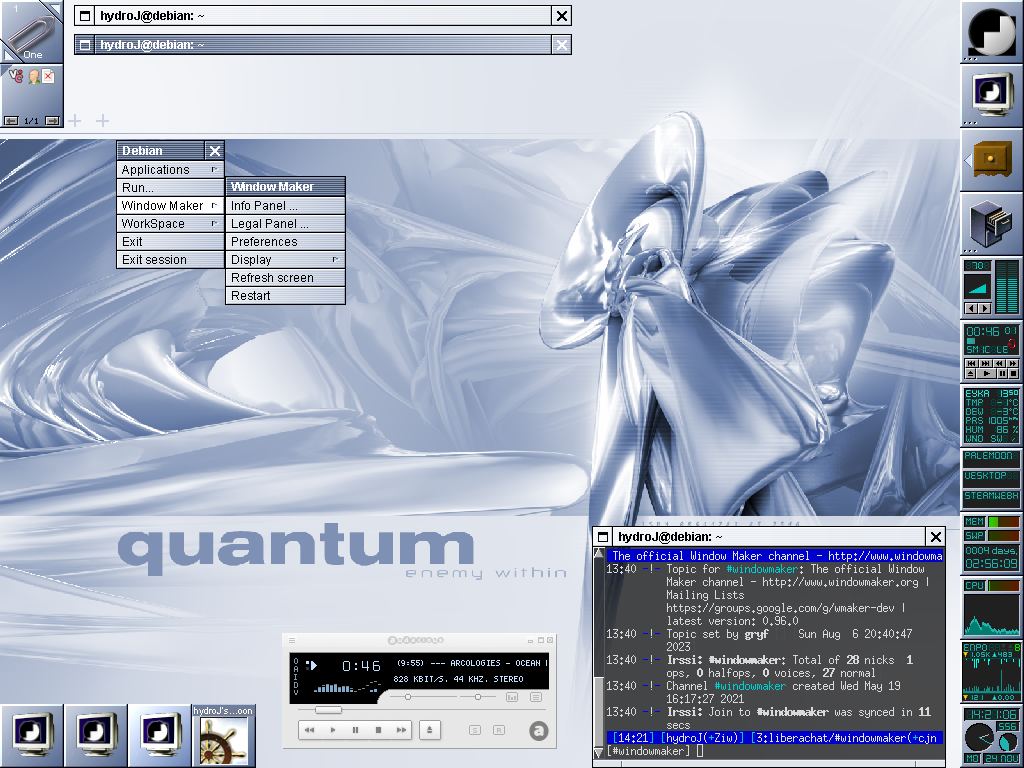Pause playback in Audacious

355,731
